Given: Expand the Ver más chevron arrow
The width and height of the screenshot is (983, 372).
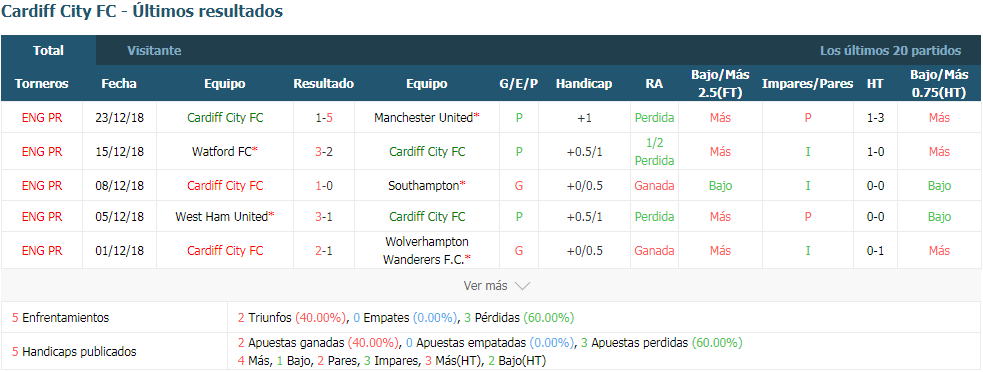Looking at the screenshot, I should 522,286.
